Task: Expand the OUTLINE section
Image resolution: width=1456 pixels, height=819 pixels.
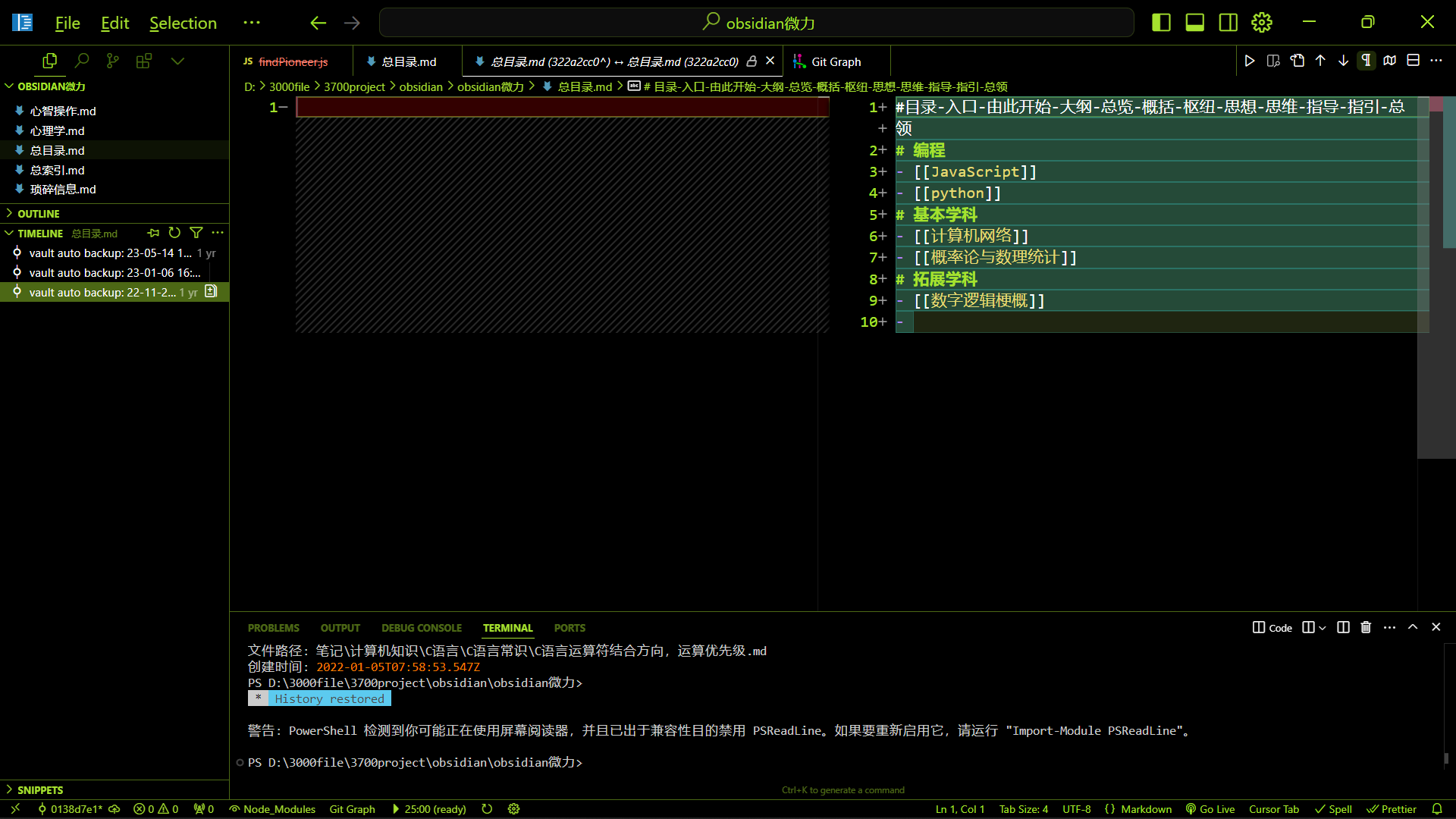Action: (x=38, y=214)
